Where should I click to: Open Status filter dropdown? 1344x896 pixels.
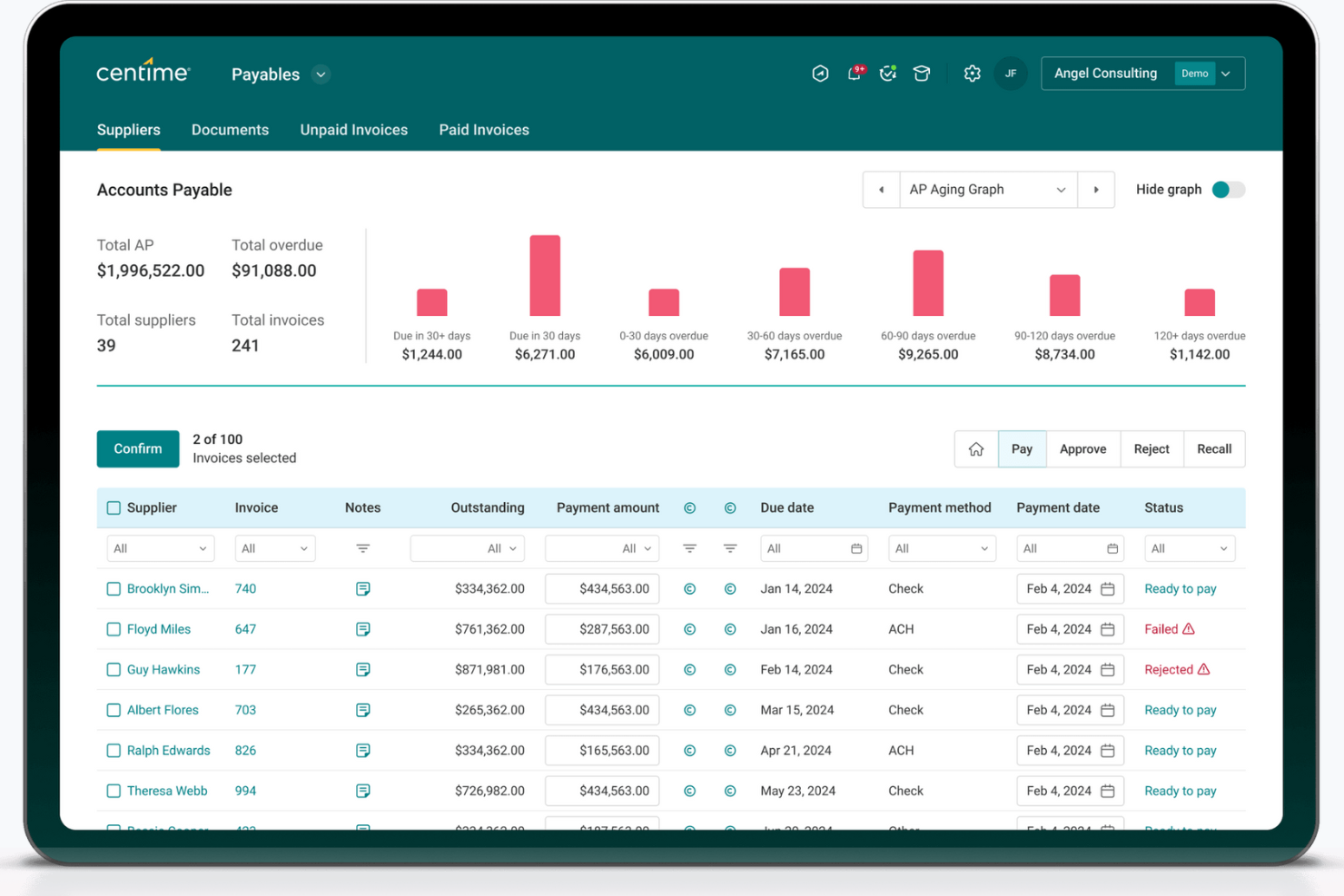[1190, 548]
